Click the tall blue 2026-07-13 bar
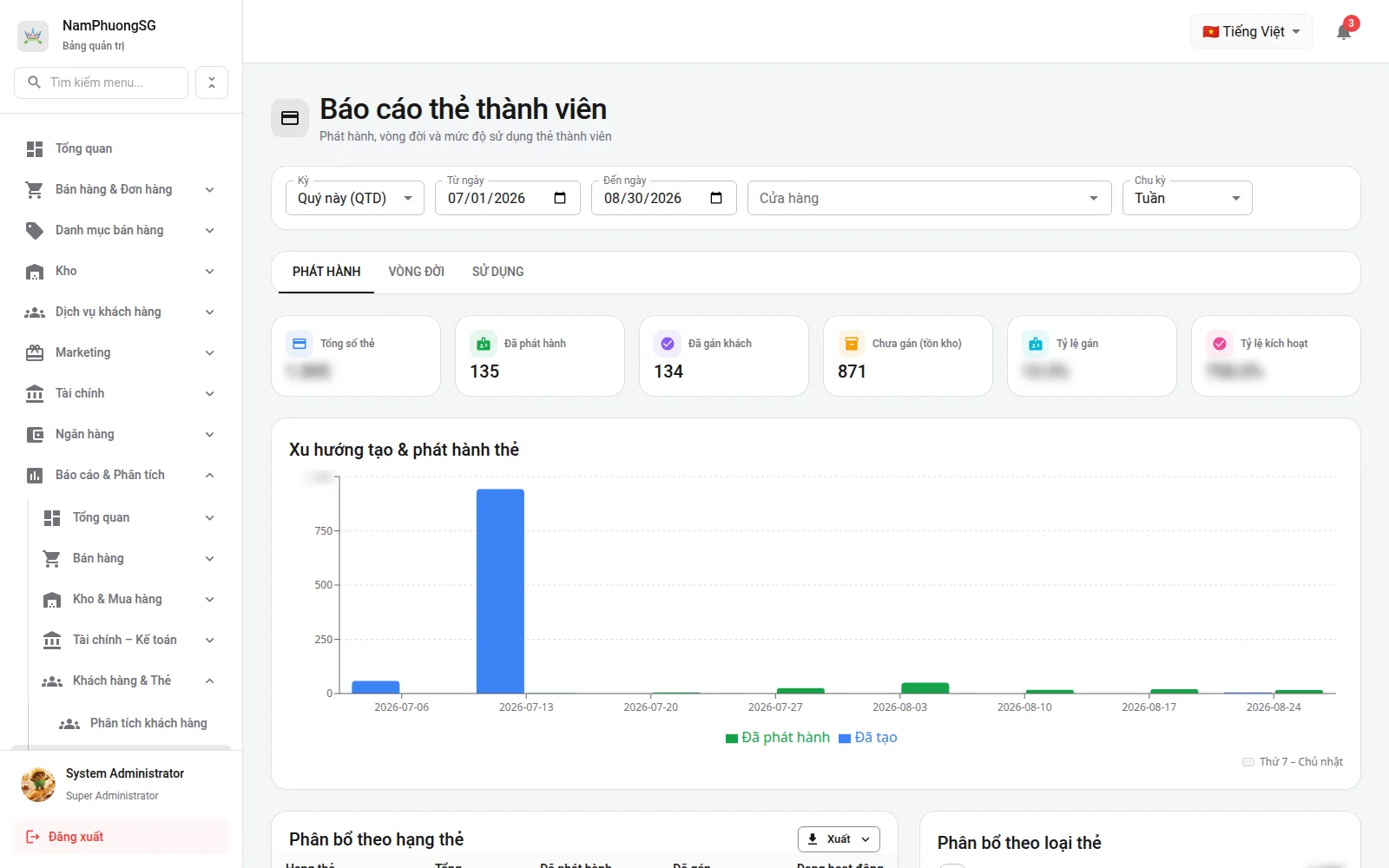Viewport: 1389px width, 868px height. [x=500, y=591]
